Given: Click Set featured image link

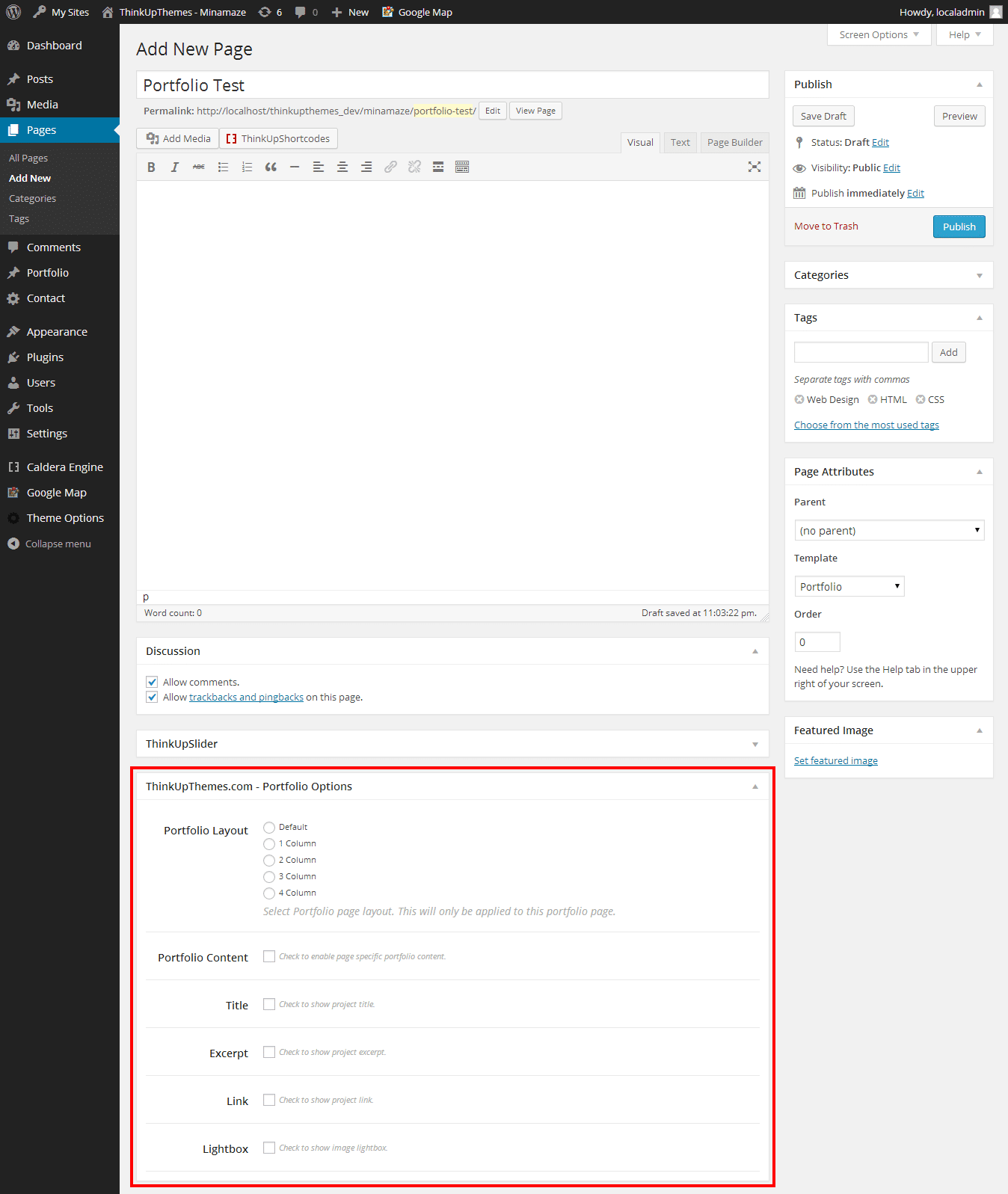Looking at the screenshot, I should point(836,760).
